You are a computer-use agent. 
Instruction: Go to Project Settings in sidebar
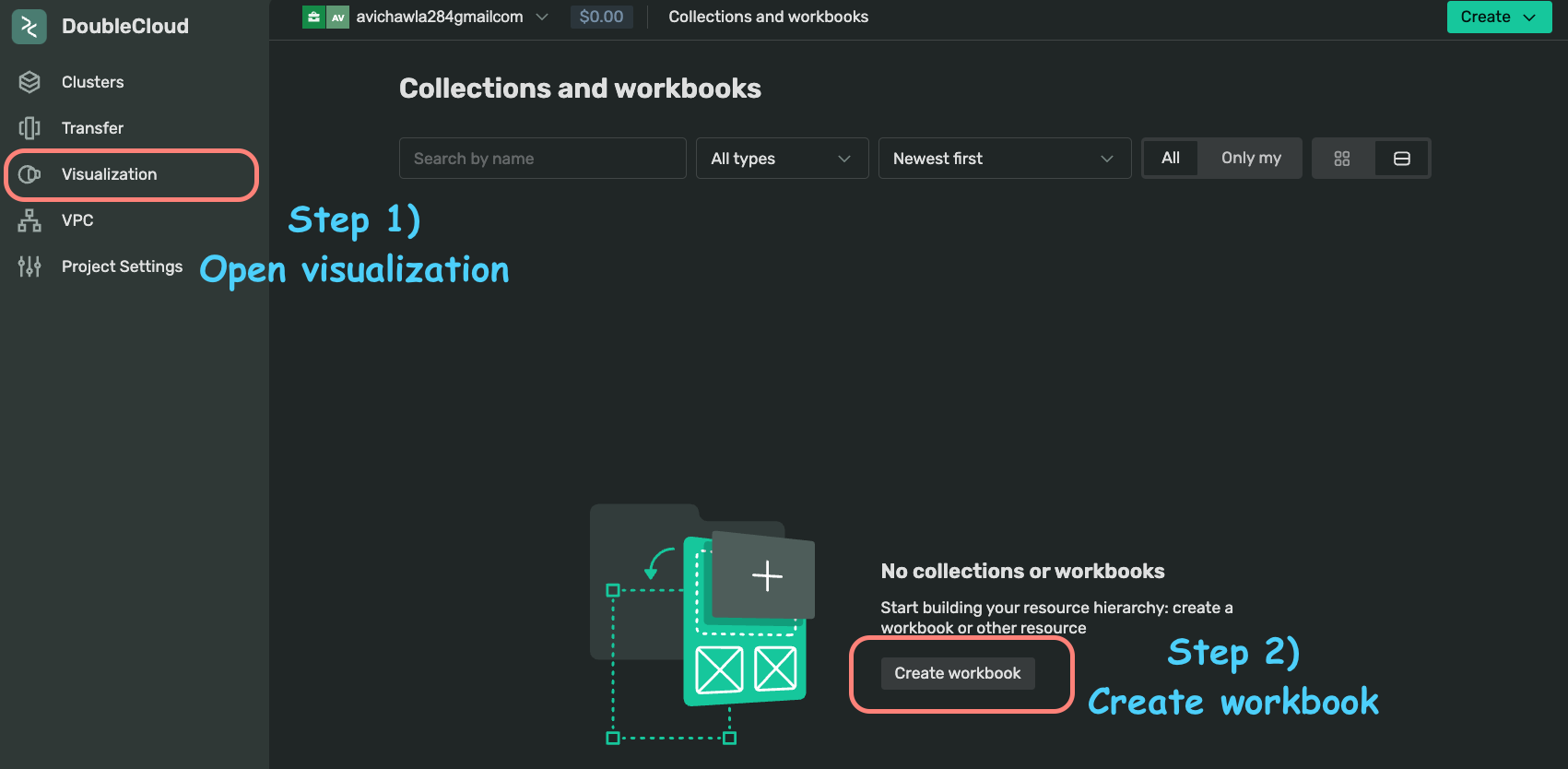122,266
